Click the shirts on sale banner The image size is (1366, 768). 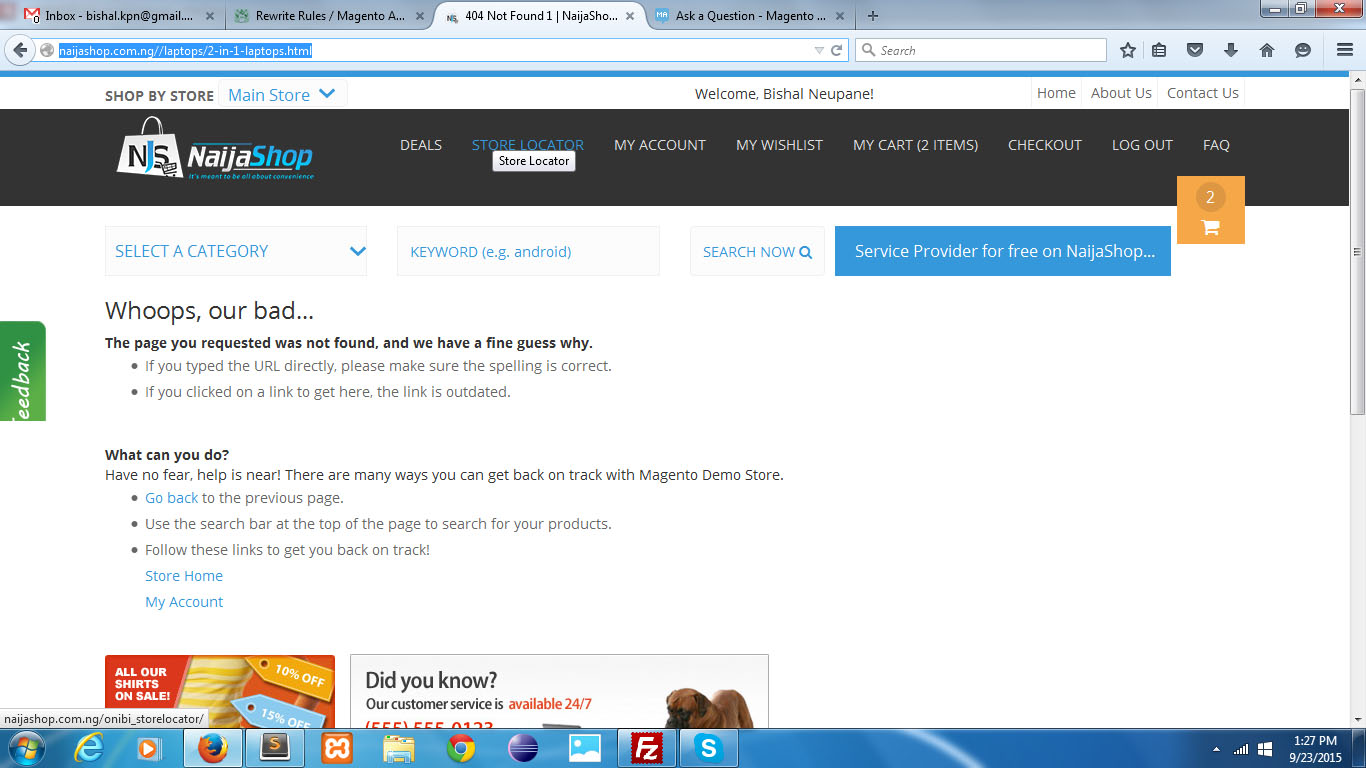coord(220,691)
